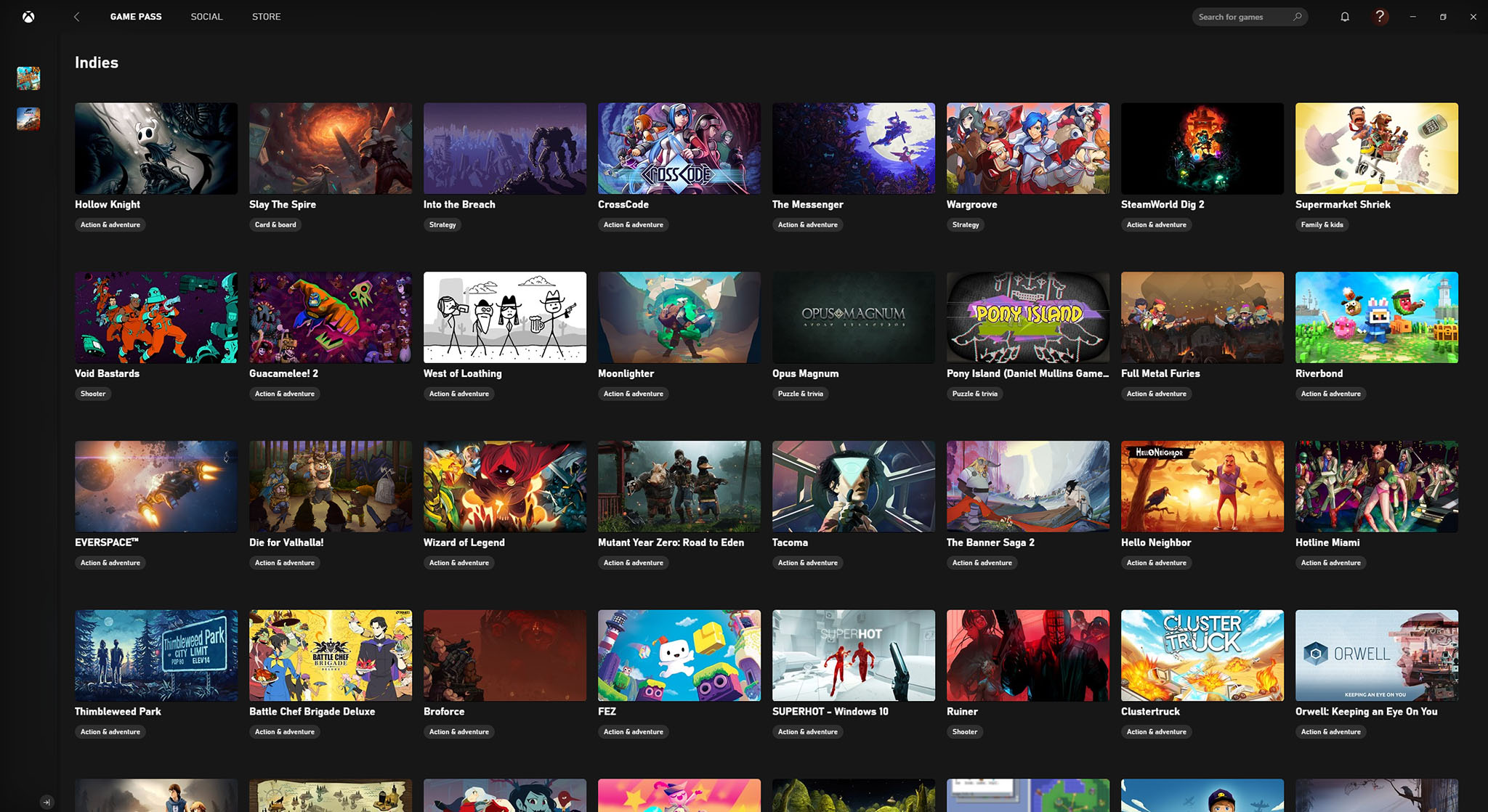The image size is (1488, 812).
Task: Switch to the Game Pass tab
Action: click(136, 17)
